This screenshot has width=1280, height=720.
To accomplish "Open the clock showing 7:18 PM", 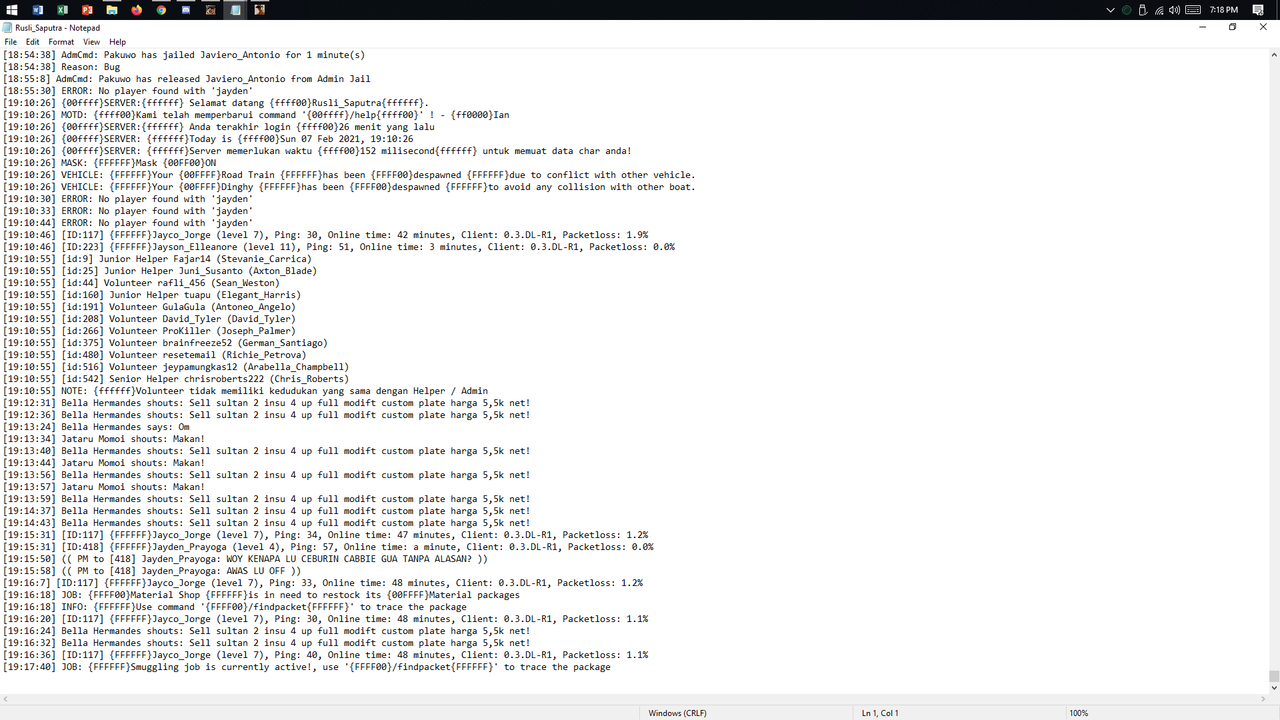I will tap(1223, 9).
